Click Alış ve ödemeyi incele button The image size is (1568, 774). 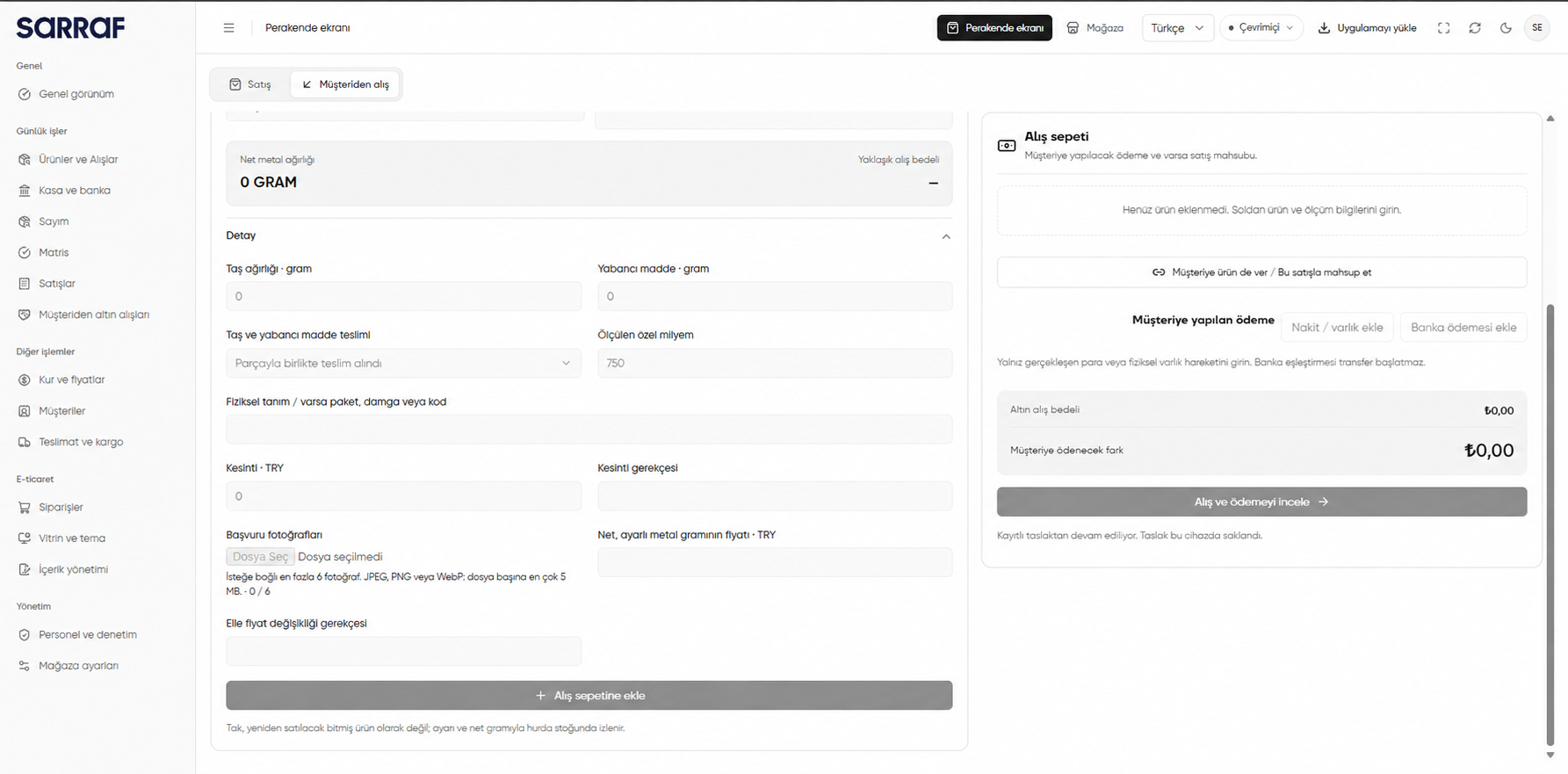(x=1261, y=502)
